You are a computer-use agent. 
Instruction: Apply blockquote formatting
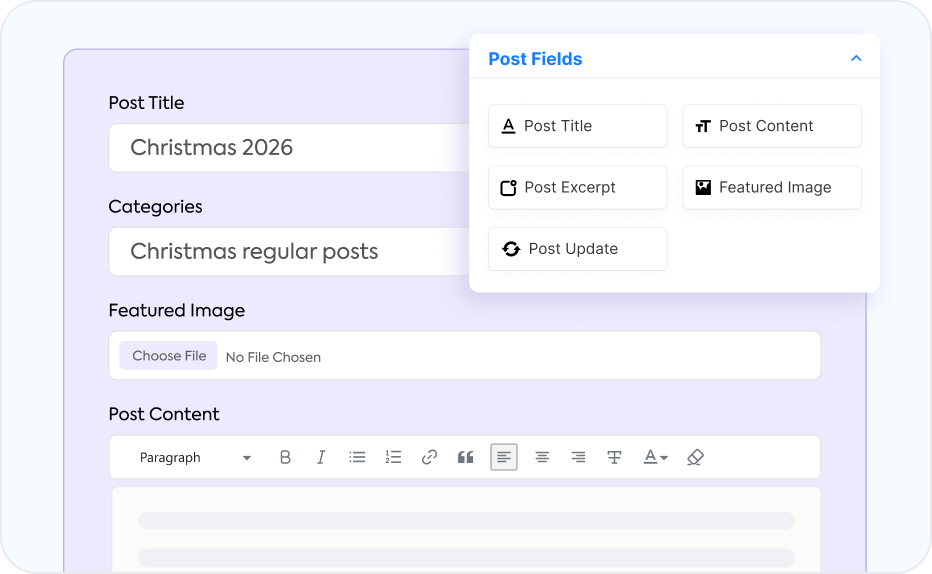pos(465,457)
